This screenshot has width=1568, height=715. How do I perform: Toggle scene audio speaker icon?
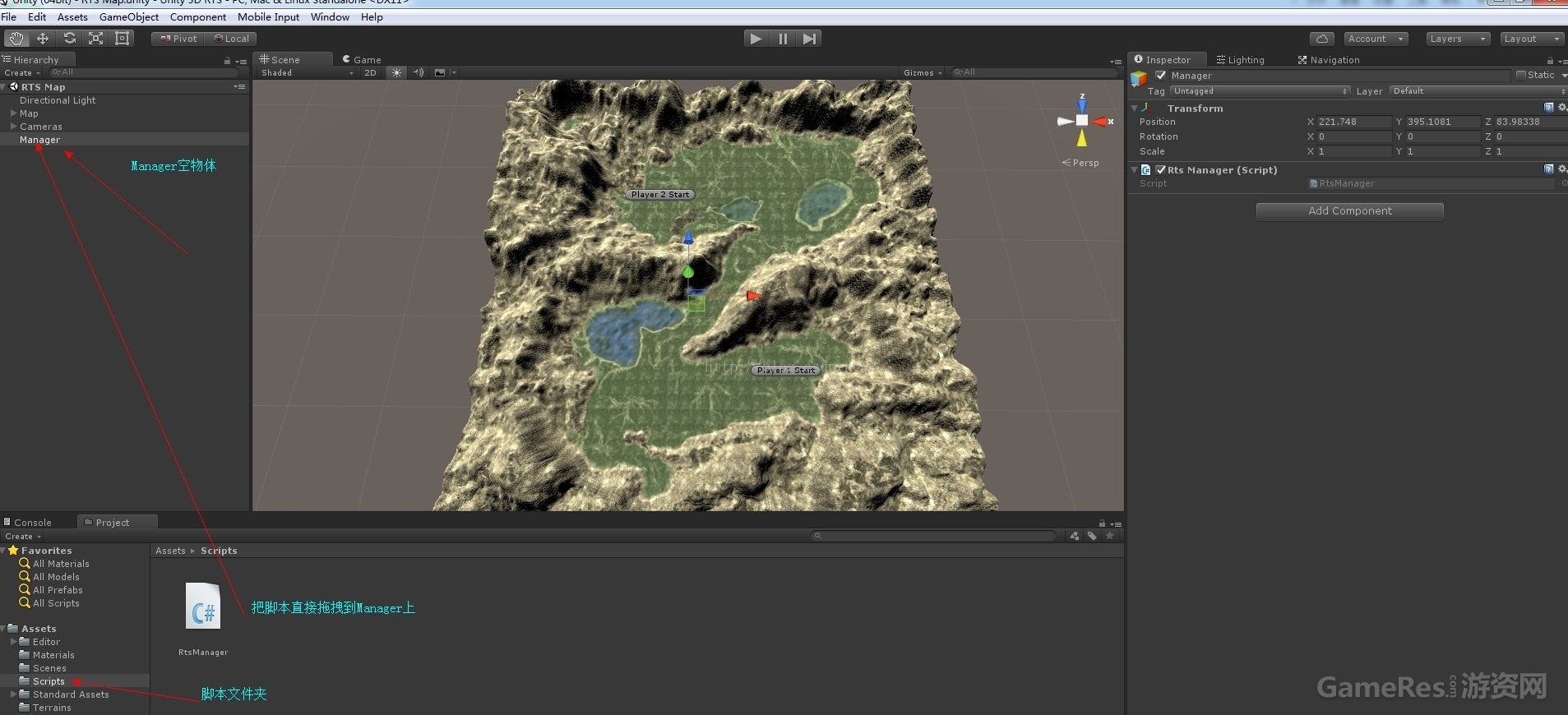click(419, 72)
